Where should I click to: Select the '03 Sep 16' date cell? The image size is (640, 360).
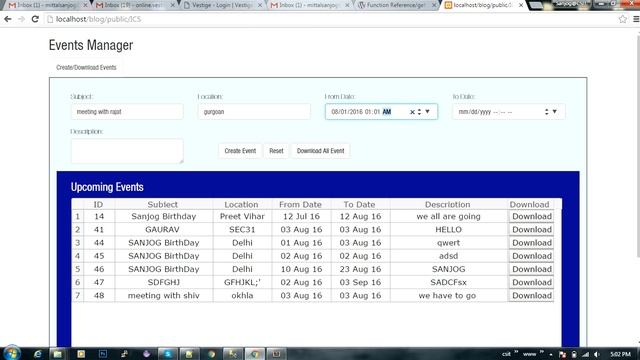coord(360,282)
